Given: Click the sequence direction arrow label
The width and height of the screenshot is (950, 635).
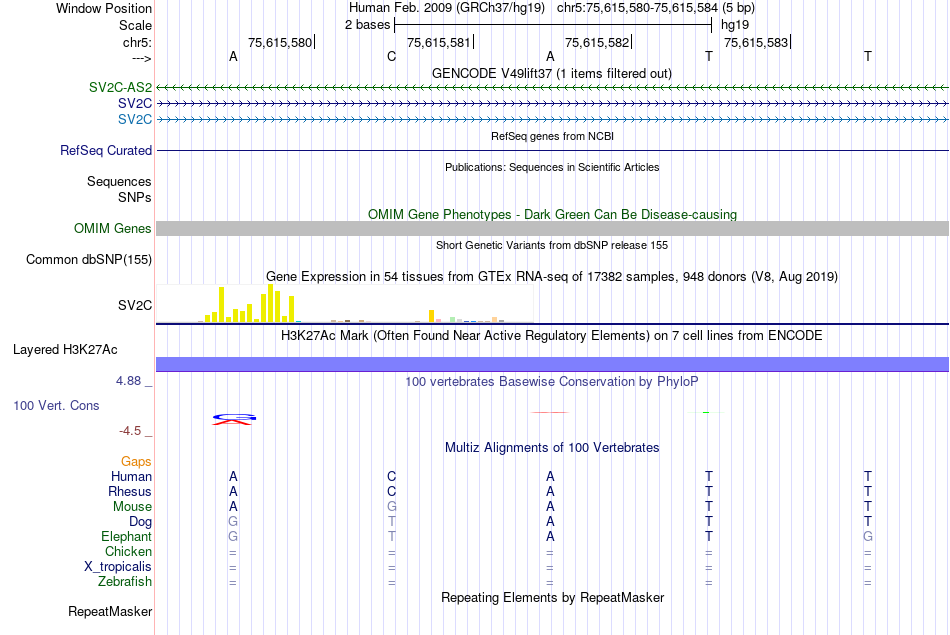Looking at the screenshot, I should [x=142, y=58].
